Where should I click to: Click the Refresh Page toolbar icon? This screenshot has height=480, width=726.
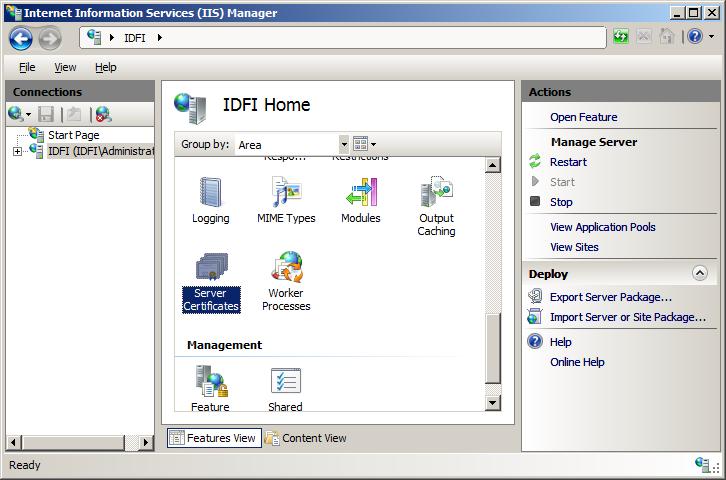[621, 36]
